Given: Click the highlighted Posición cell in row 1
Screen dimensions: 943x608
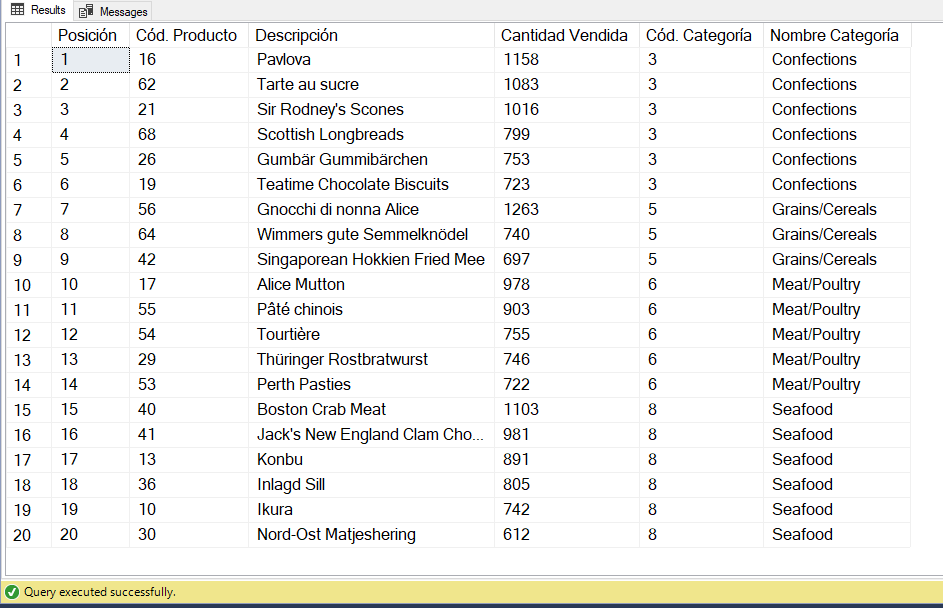Looking at the screenshot, I should [91, 60].
